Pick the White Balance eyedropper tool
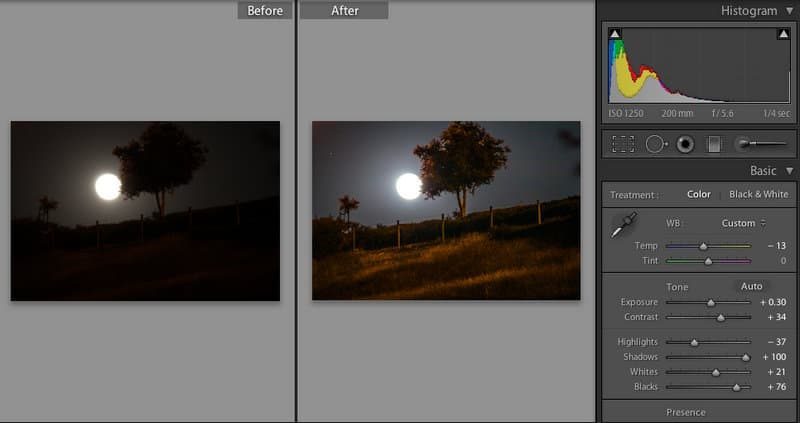The height and width of the screenshot is (423, 800). click(622, 226)
